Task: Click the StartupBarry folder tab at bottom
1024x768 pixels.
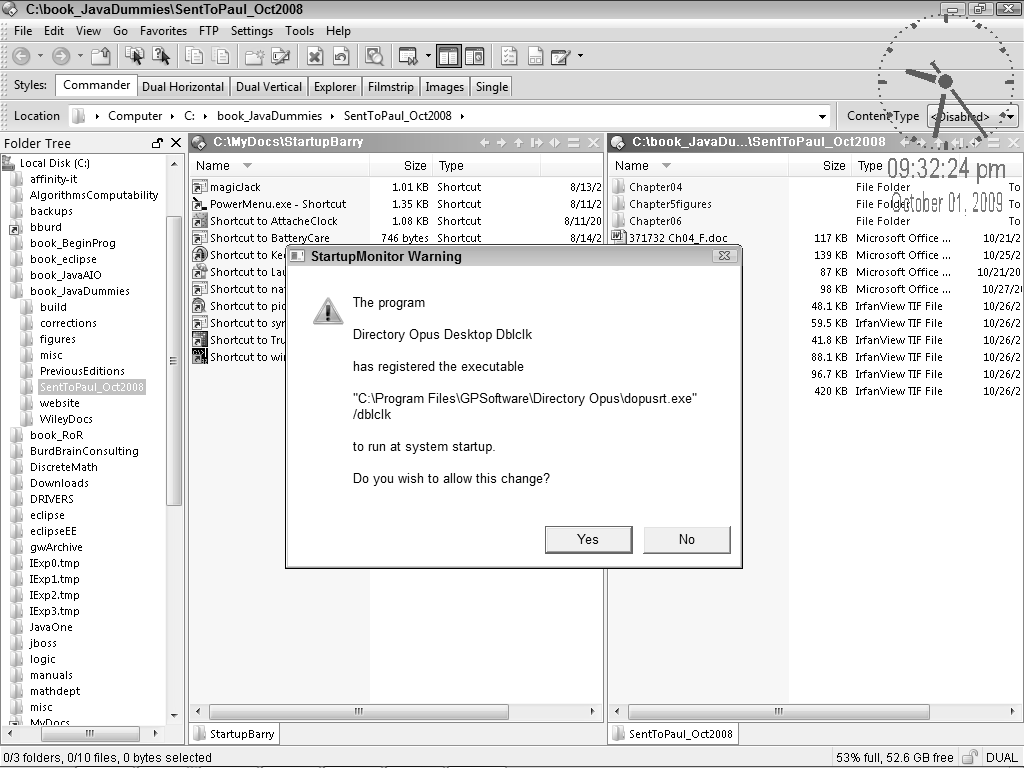Action: click(x=234, y=734)
